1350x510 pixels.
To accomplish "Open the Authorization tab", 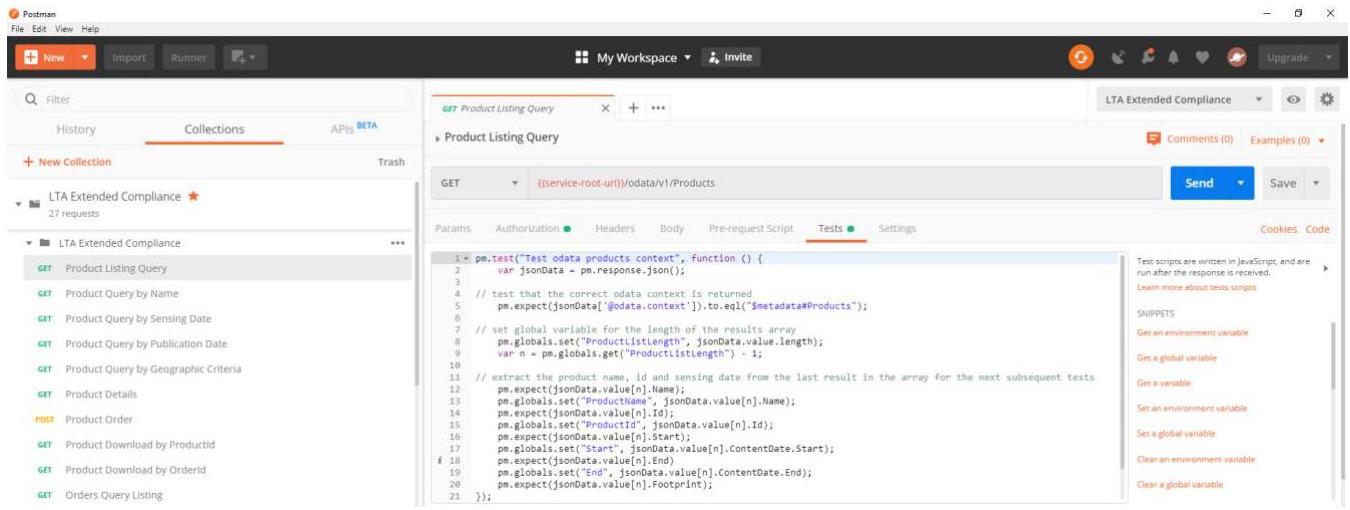I will coord(533,229).
